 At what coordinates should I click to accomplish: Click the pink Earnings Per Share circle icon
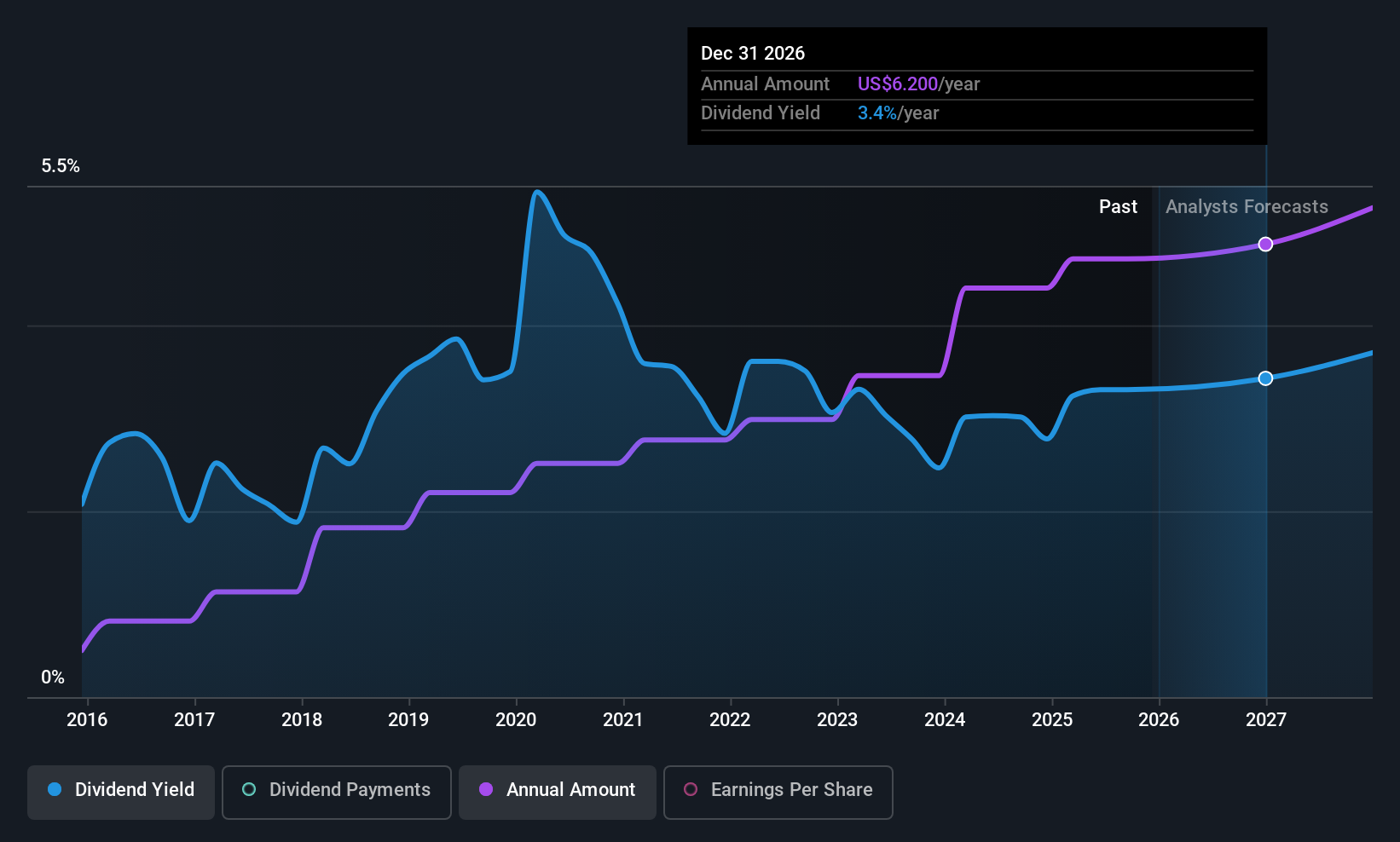(690, 790)
